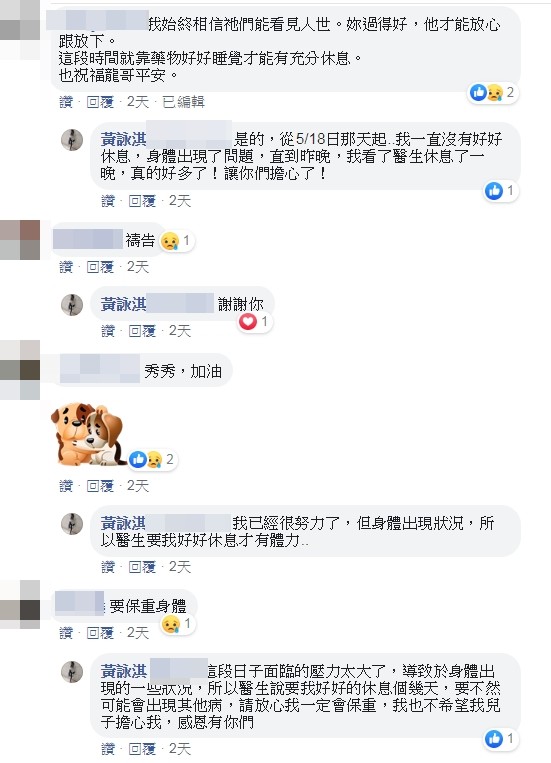Like the 我已經很努力了 reply
The image size is (551, 763).
(x=108, y=566)
